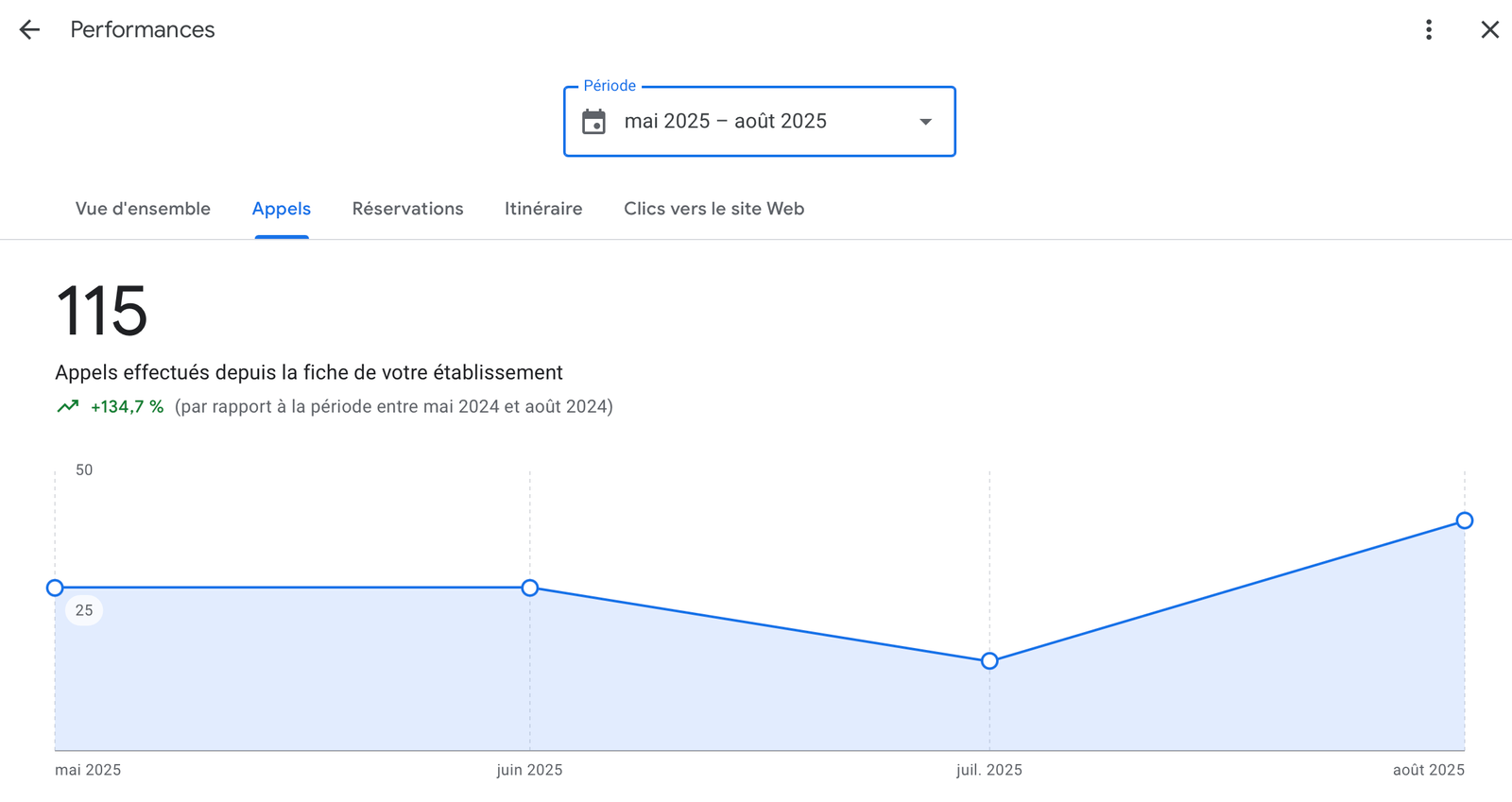Click the calendar icon in Période field
1512x802 pixels.
coord(593,122)
